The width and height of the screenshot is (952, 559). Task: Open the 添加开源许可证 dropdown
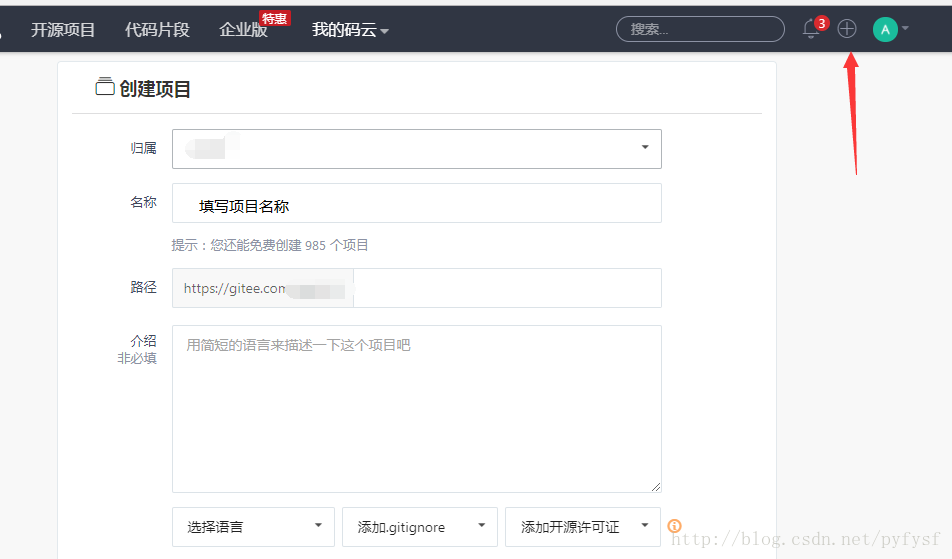click(582, 527)
